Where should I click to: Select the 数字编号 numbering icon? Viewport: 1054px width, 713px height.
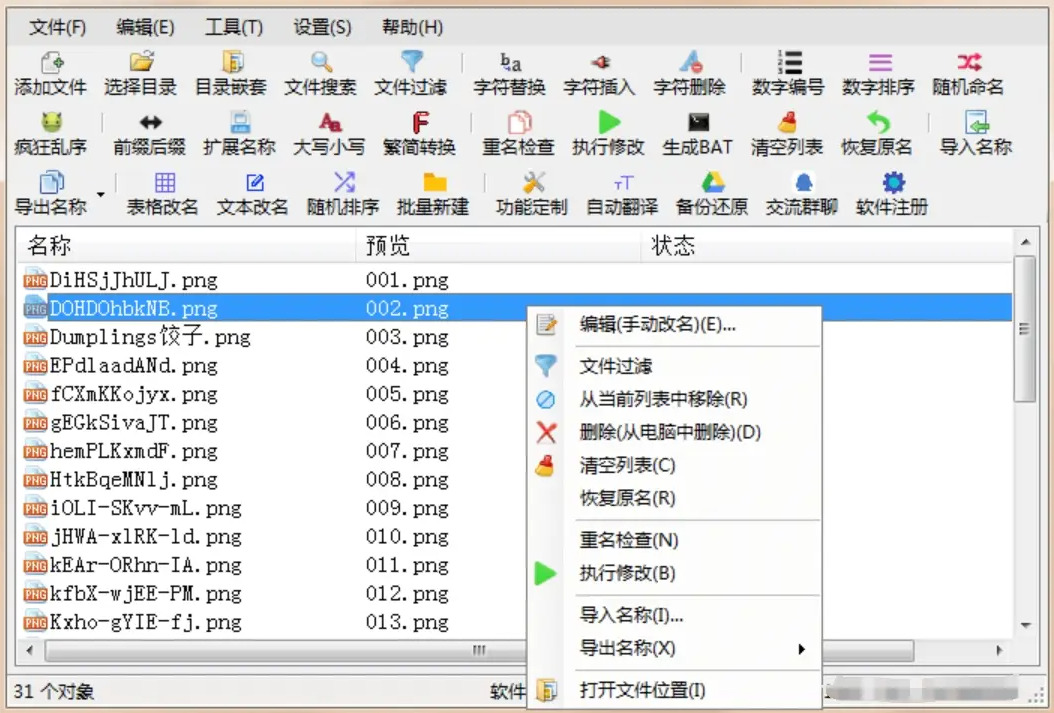point(788,62)
